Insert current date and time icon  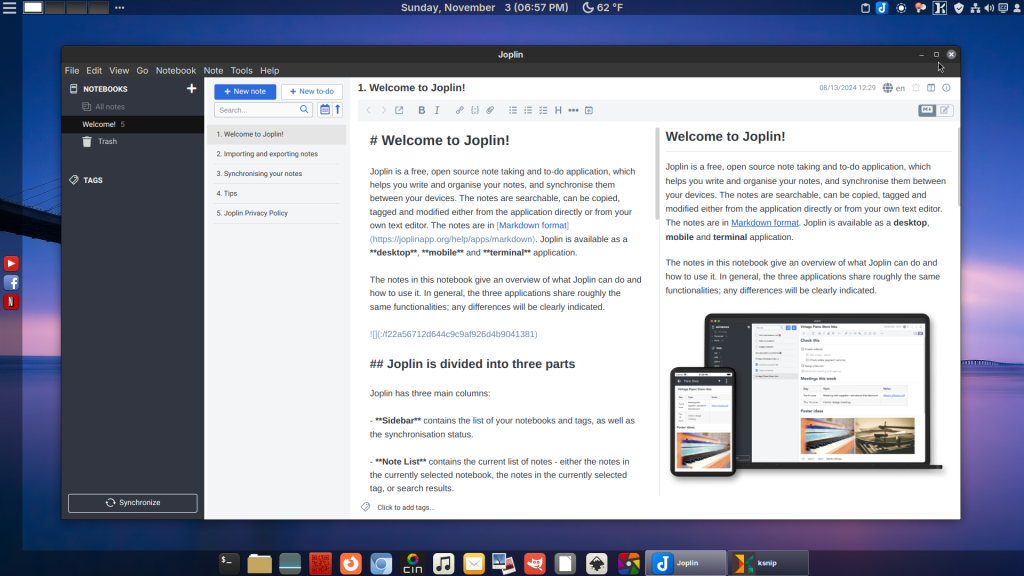coord(589,110)
